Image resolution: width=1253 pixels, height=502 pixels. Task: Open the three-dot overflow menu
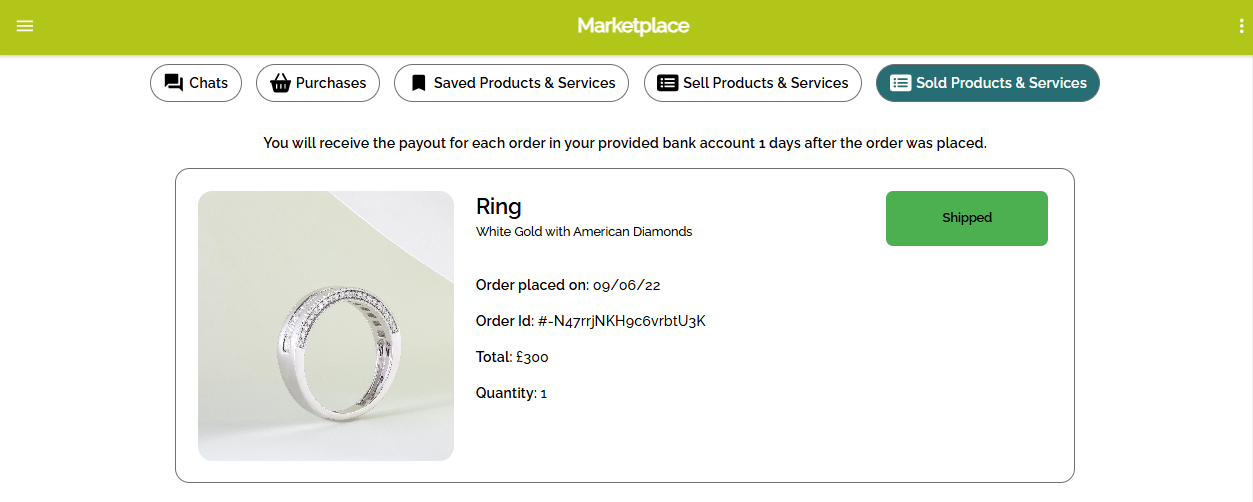click(x=1241, y=27)
